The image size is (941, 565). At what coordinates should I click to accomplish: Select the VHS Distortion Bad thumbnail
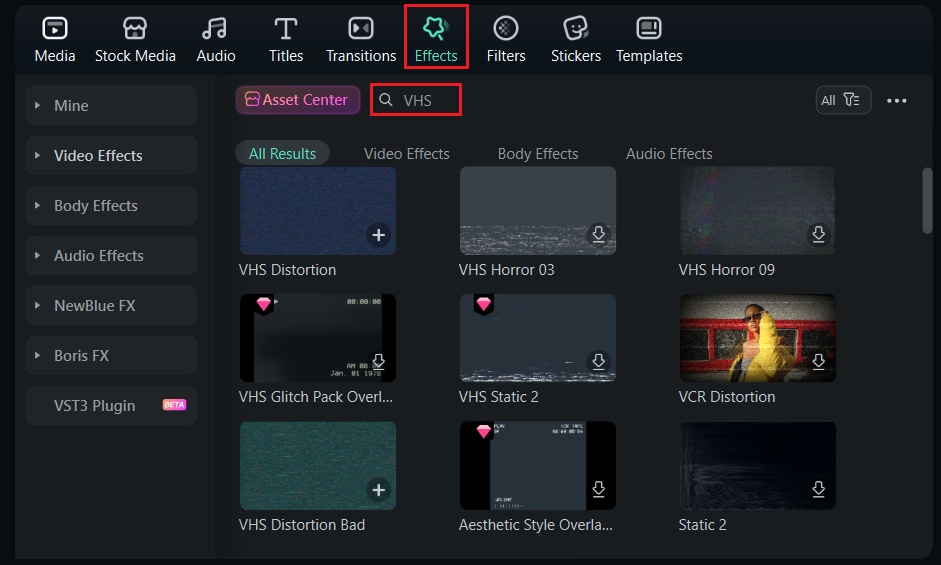click(317, 465)
